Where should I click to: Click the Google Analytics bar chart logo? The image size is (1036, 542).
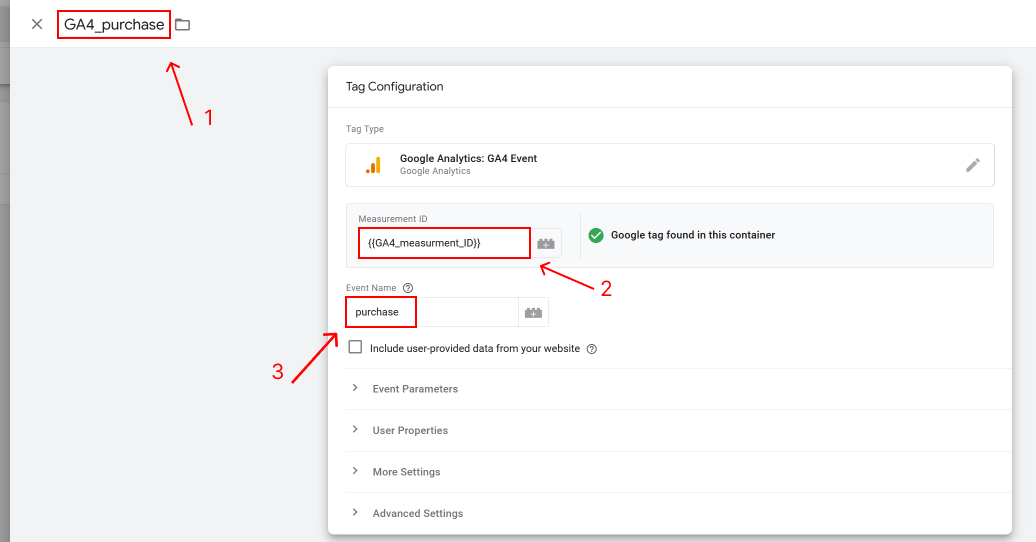(x=373, y=165)
